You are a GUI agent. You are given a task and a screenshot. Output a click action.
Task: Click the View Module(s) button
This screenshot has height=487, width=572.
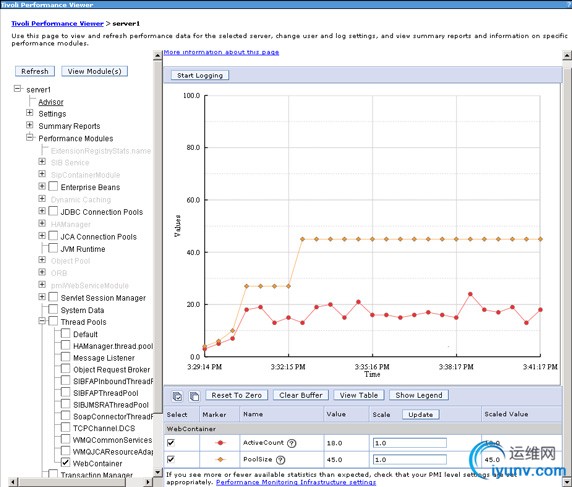tap(94, 71)
